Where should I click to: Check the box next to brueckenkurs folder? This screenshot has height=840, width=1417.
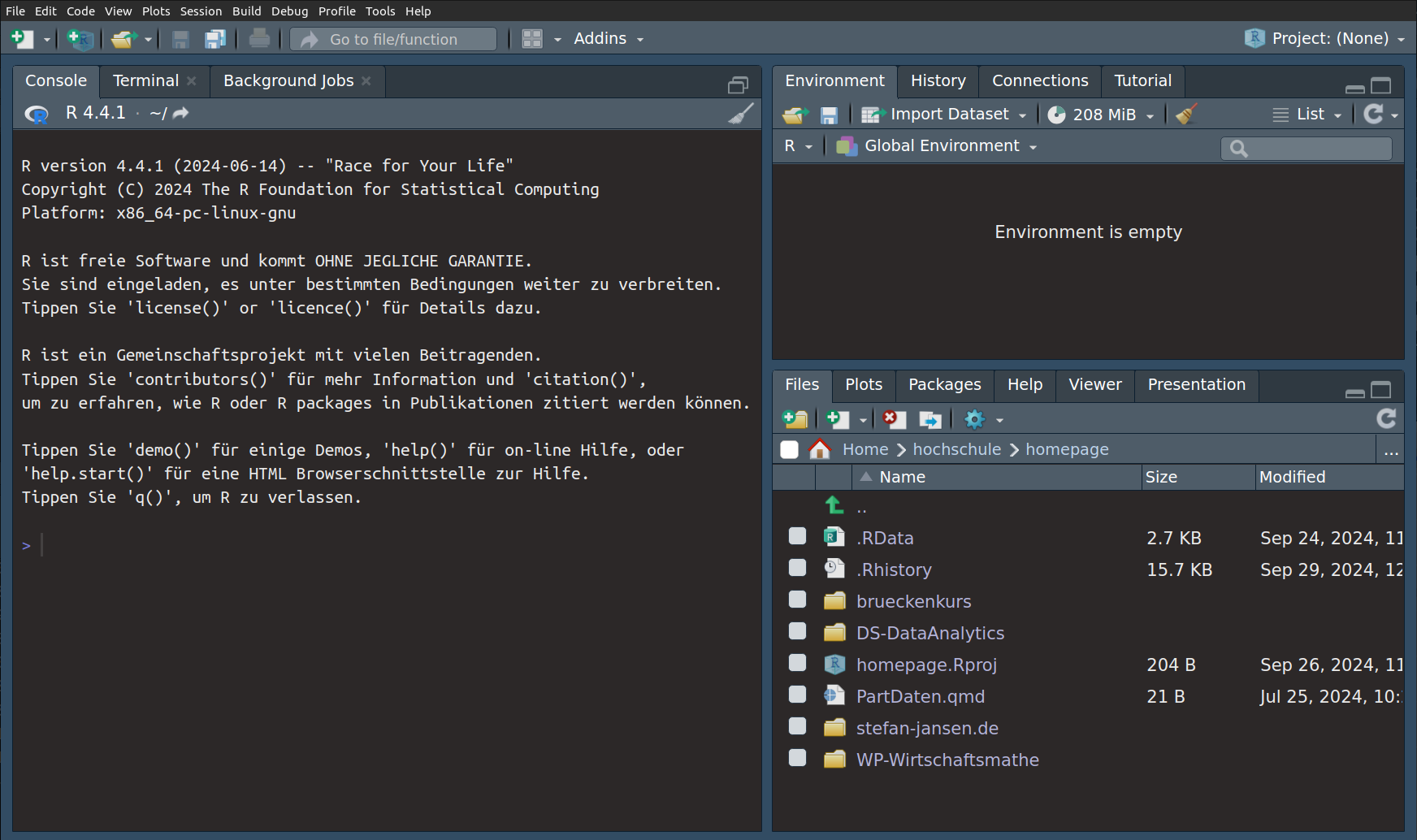[798, 600]
